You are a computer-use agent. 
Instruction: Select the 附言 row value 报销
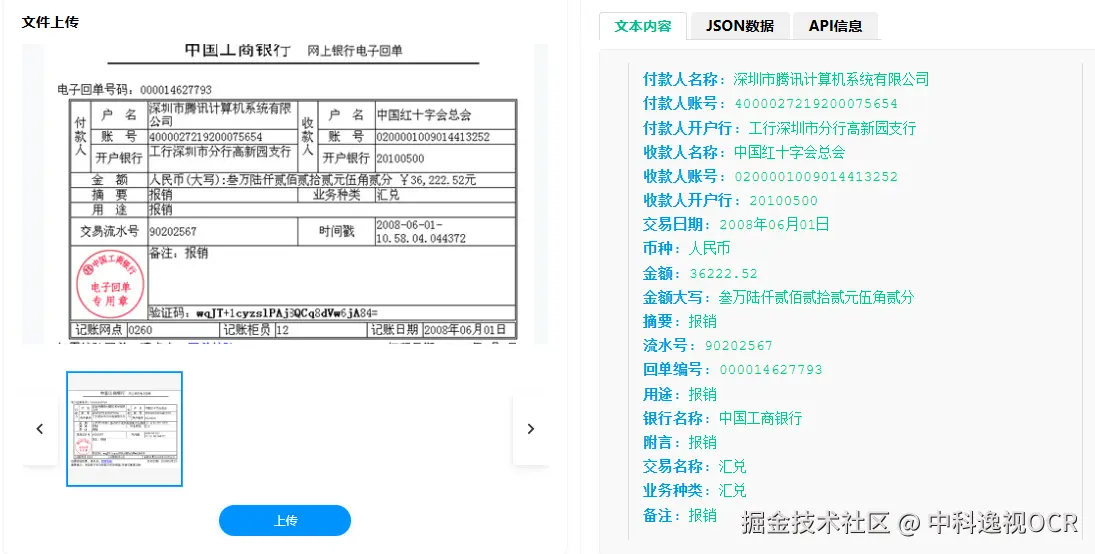click(703, 442)
